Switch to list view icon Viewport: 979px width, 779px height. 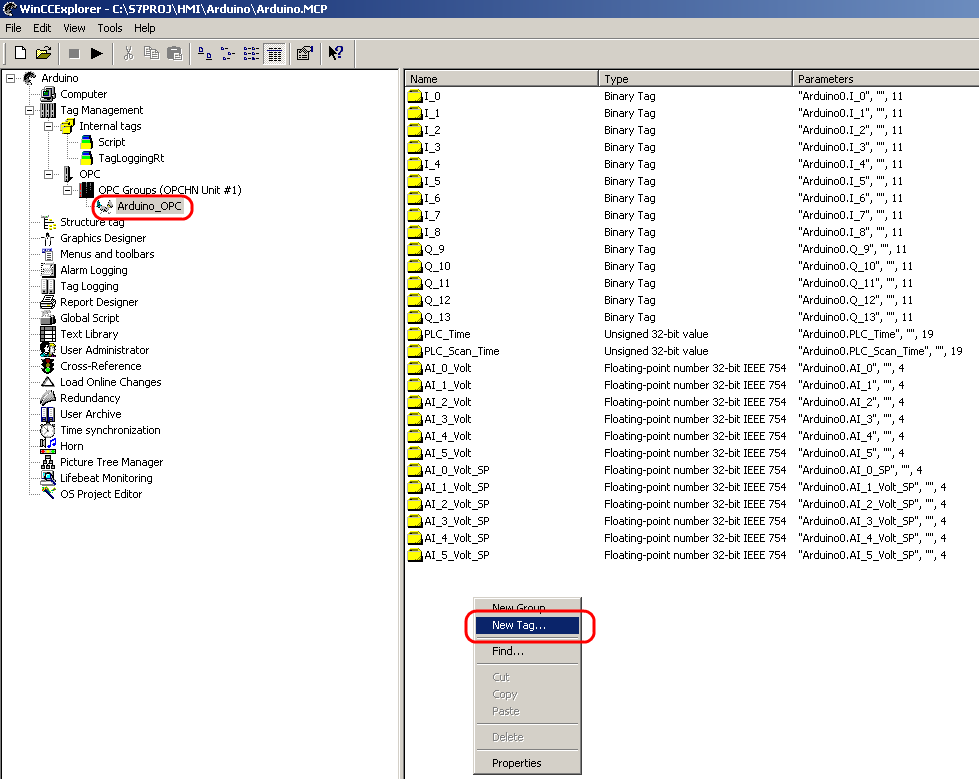[251, 54]
